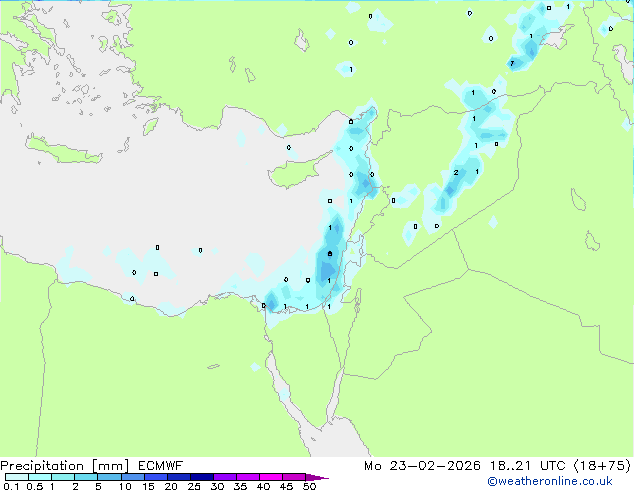Image resolution: width=634 pixels, height=490 pixels.
Task: Click the Crete island on the map
Action: coord(63,150)
